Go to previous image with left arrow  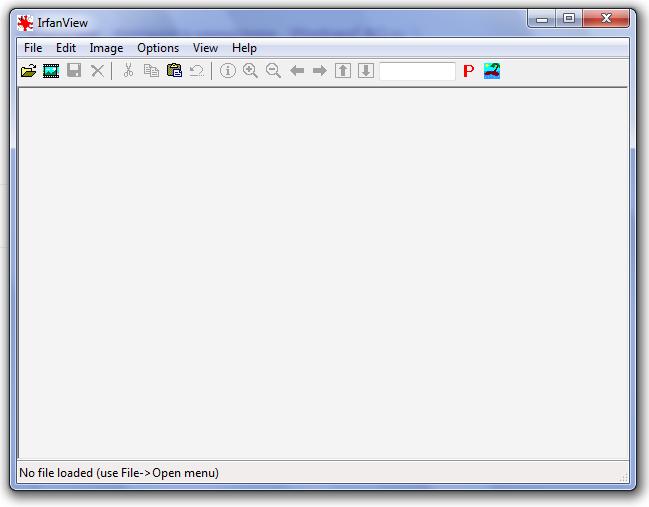(x=297, y=71)
